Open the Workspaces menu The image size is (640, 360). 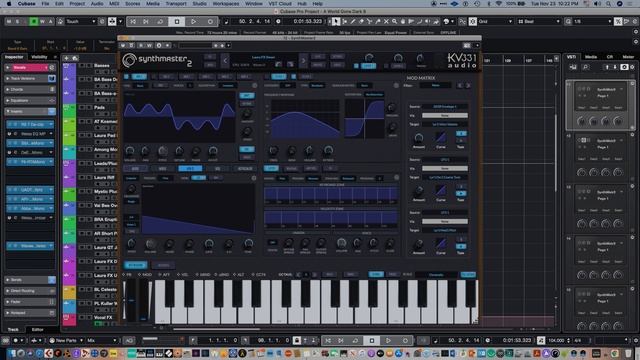tap(226, 4)
